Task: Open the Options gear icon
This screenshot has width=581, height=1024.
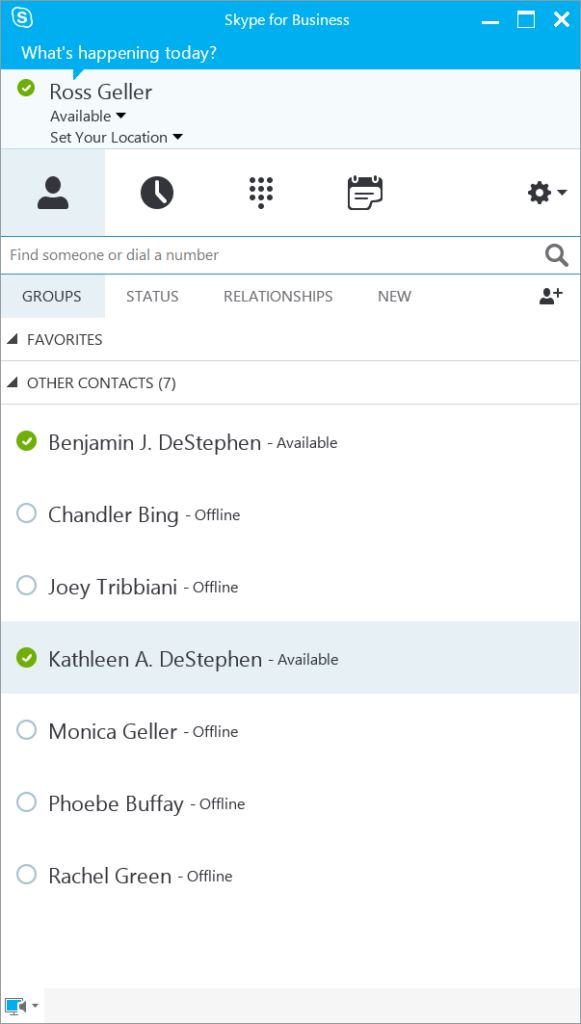Action: [539, 193]
